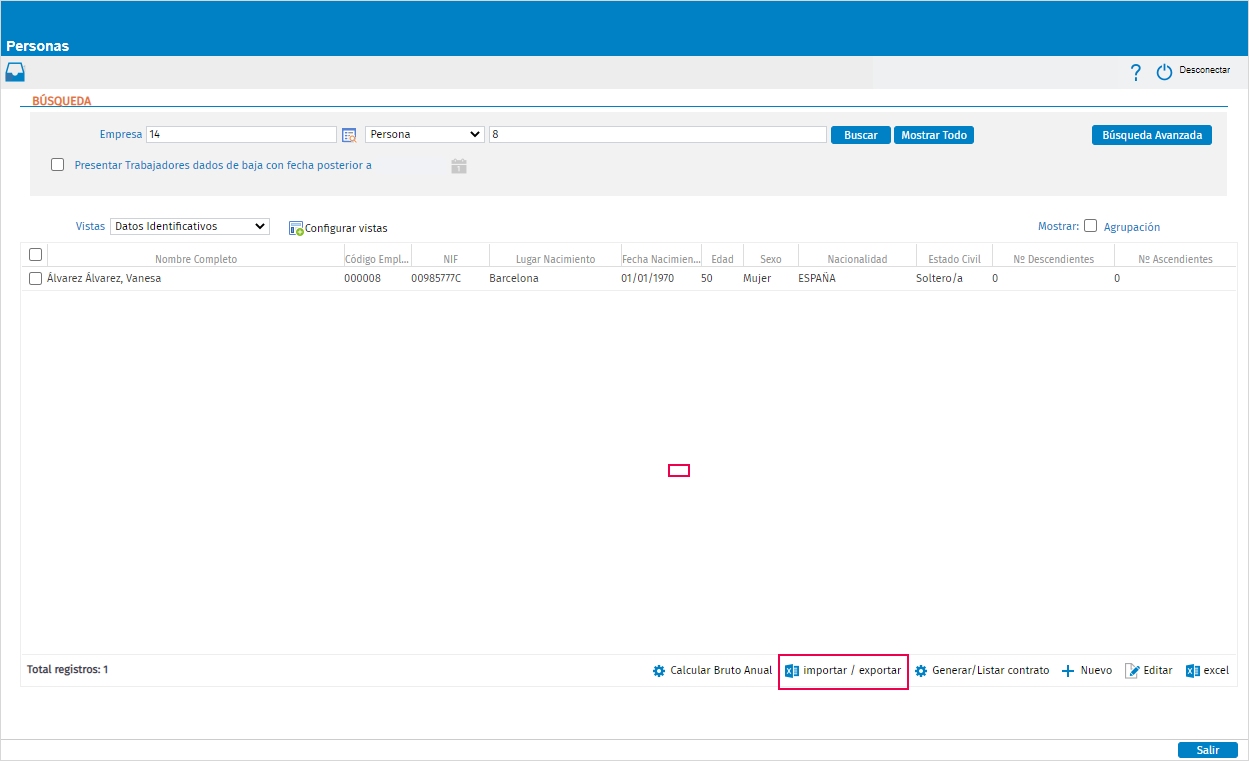
Task: Sort by the Lugar Nacimiento column header
Action: pos(555,259)
